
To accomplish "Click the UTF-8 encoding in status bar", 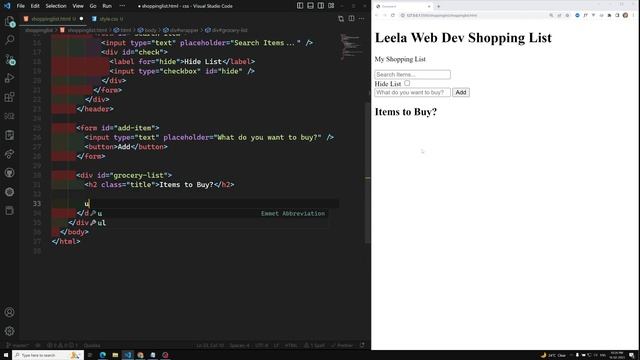I will point(261,345).
